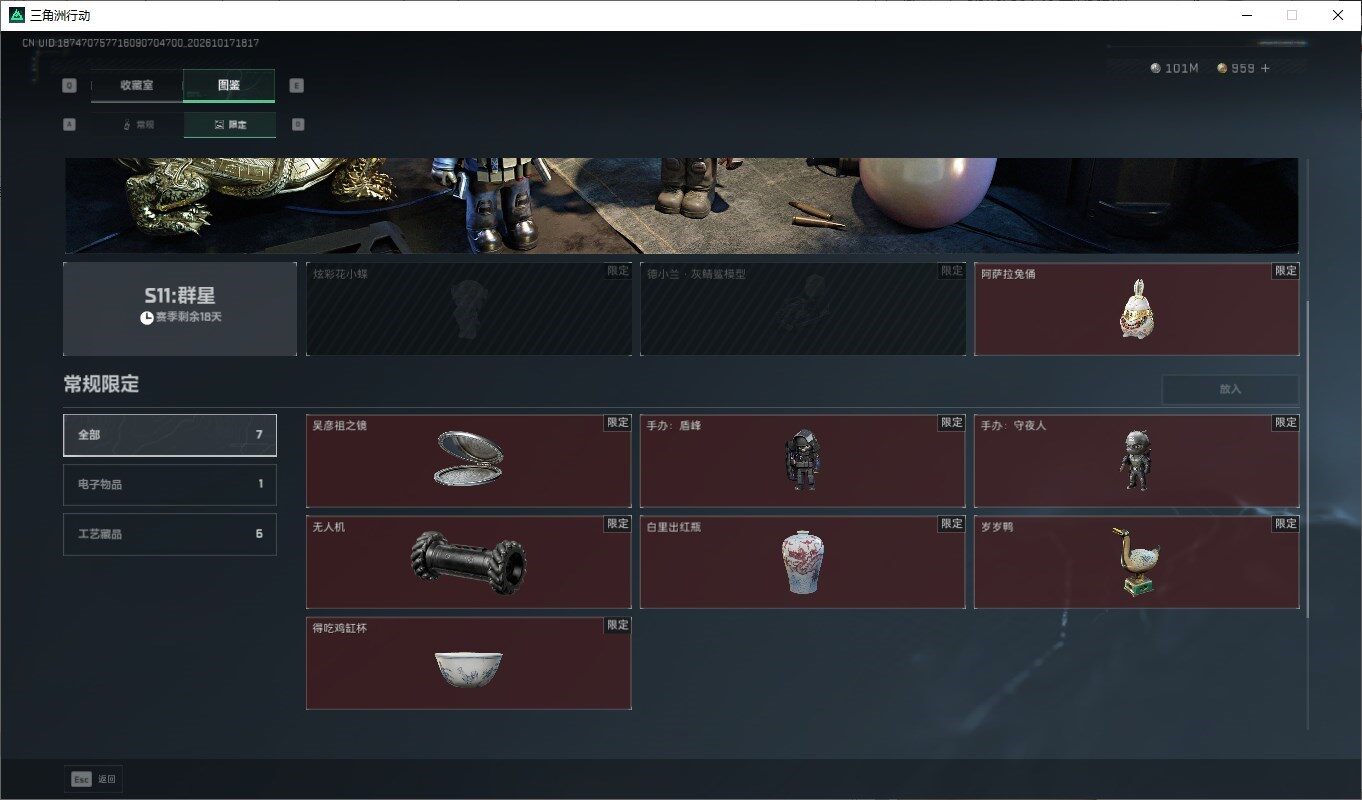Click the 限定 tag on the 阿萨拉兔俑 card
Viewport: 1362px width, 800px height.
click(1285, 271)
